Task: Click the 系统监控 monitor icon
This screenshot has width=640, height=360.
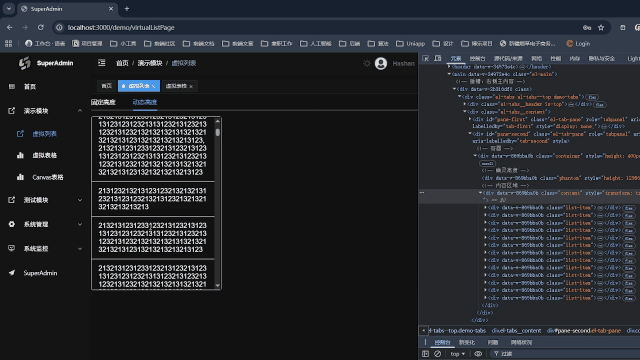Action: [11, 248]
